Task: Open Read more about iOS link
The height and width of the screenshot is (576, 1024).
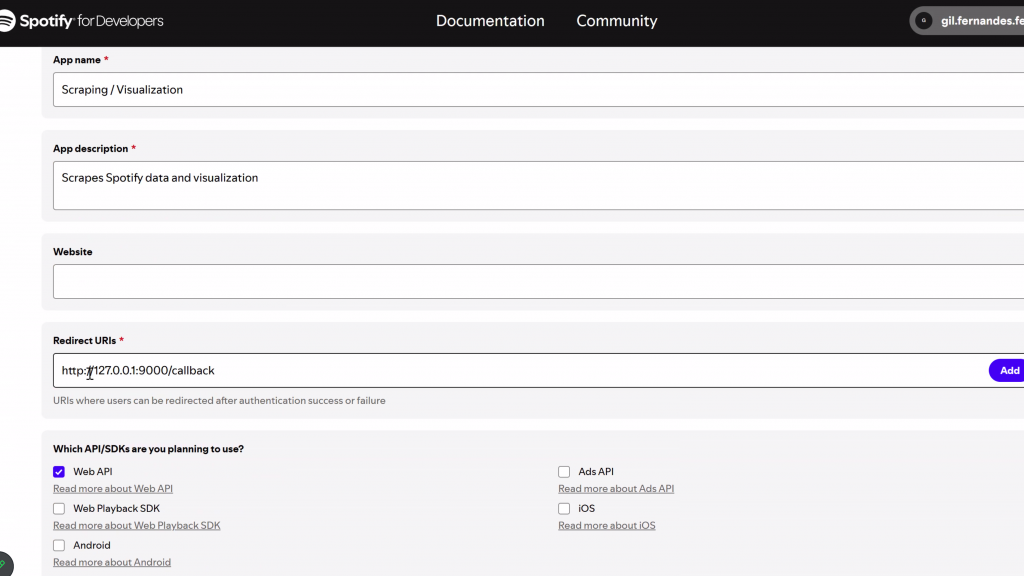Action: point(607,525)
